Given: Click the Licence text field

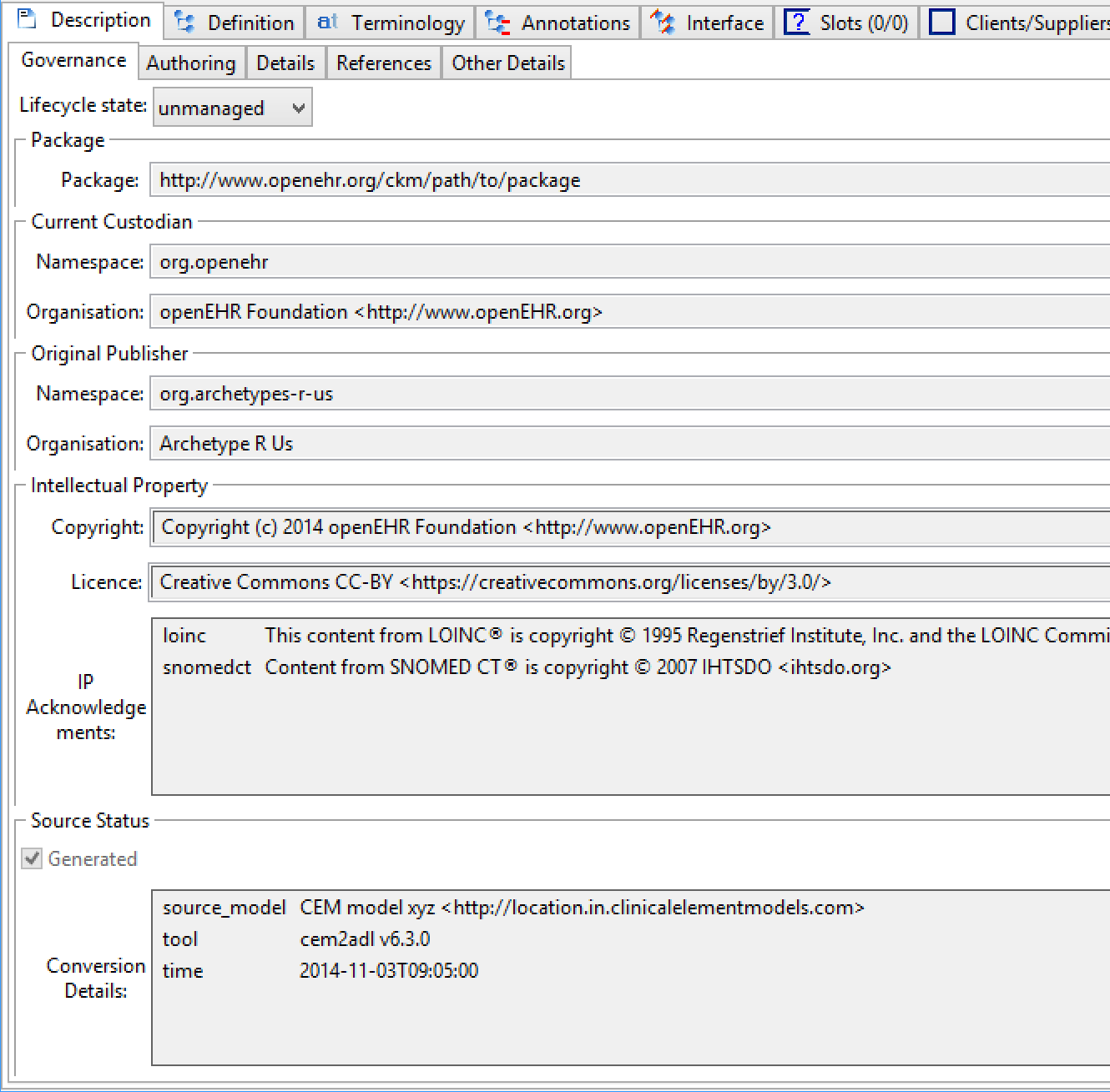Looking at the screenshot, I should click(x=630, y=582).
